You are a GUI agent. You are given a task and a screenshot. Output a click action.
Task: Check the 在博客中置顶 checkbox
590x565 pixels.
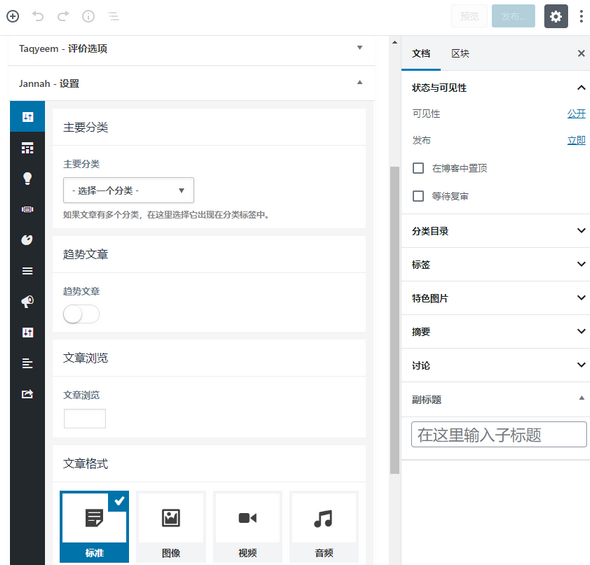pos(418,168)
